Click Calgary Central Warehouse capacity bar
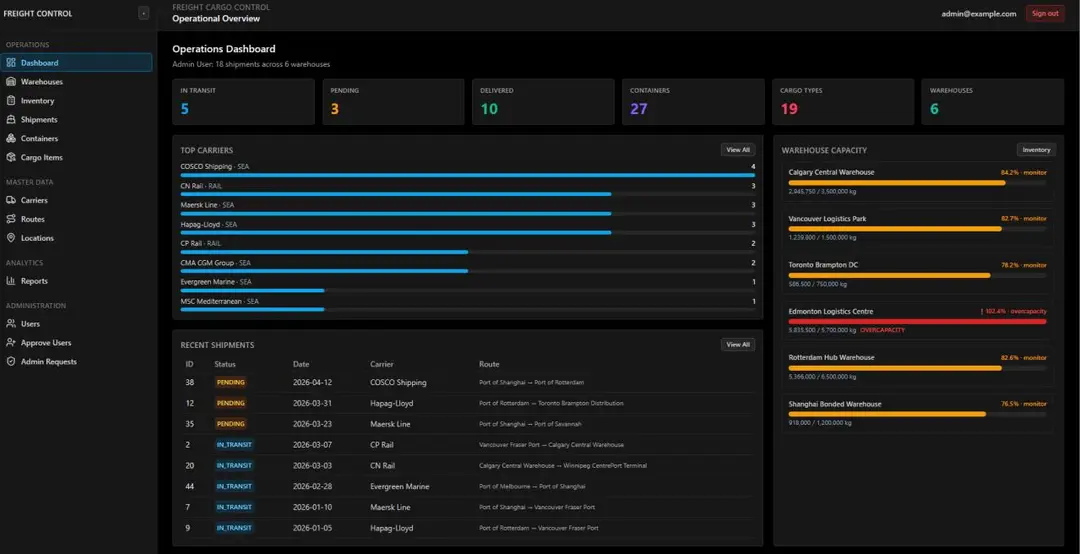This screenshot has width=1080, height=554. click(917, 183)
